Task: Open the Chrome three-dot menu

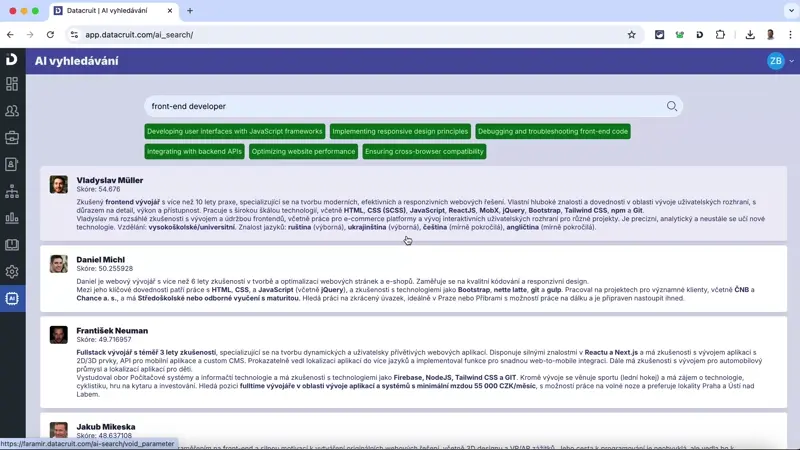Action: (789, 34)
